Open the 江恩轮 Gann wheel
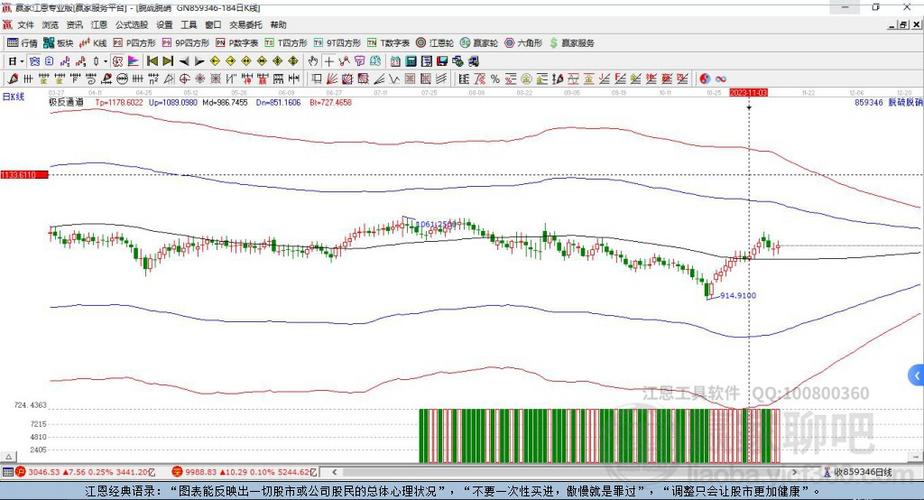The height and width of the screenshot is (500, 924). click(x=435, y=43)
